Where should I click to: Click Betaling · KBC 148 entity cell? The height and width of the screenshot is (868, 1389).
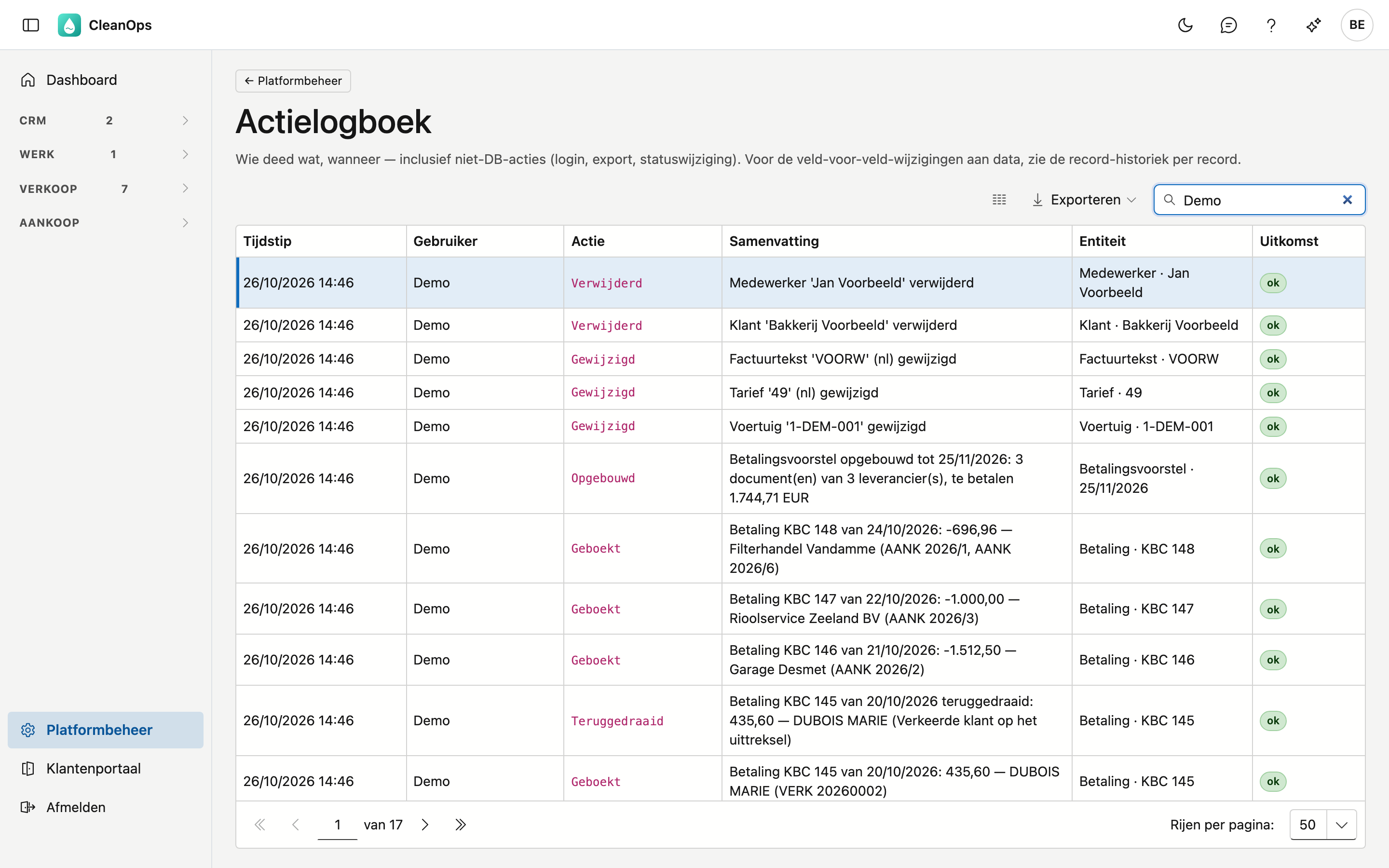(1161, 548)
